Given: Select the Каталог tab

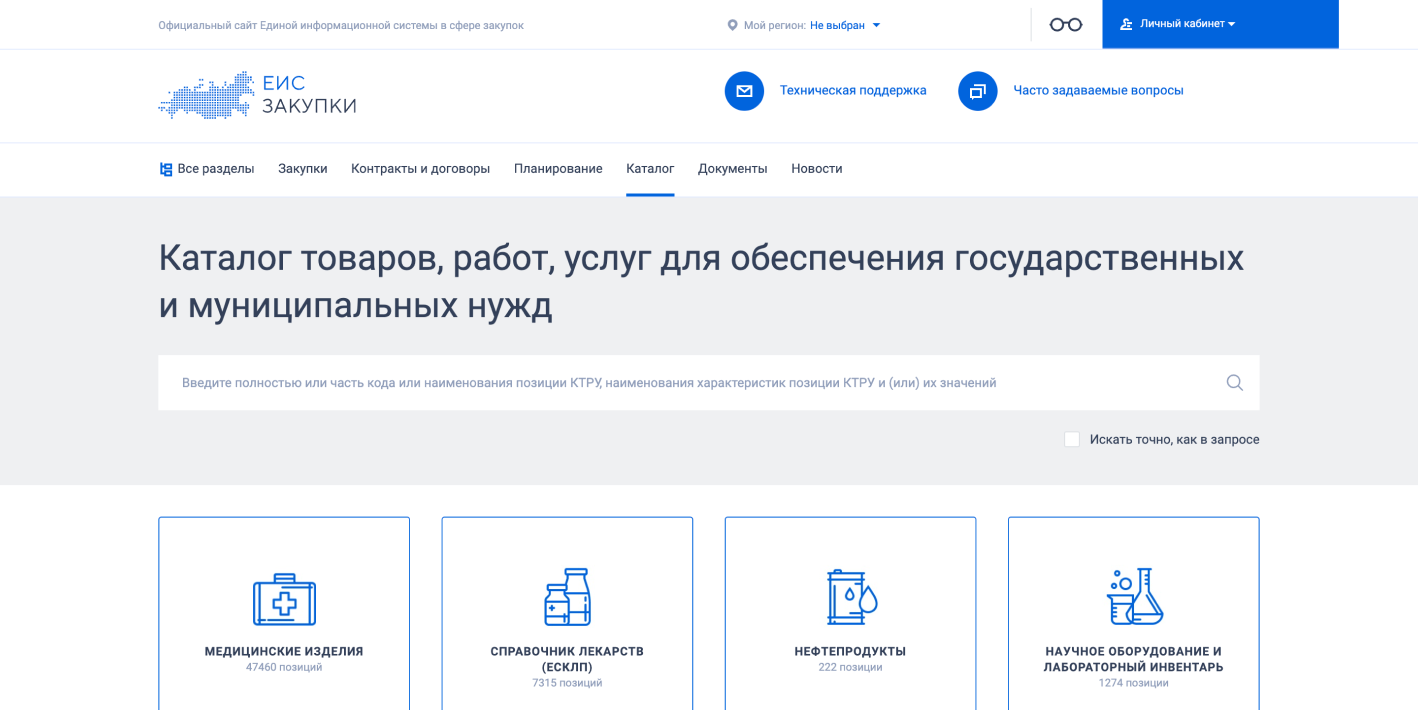Looking at the screenshot, I should 650,169.
